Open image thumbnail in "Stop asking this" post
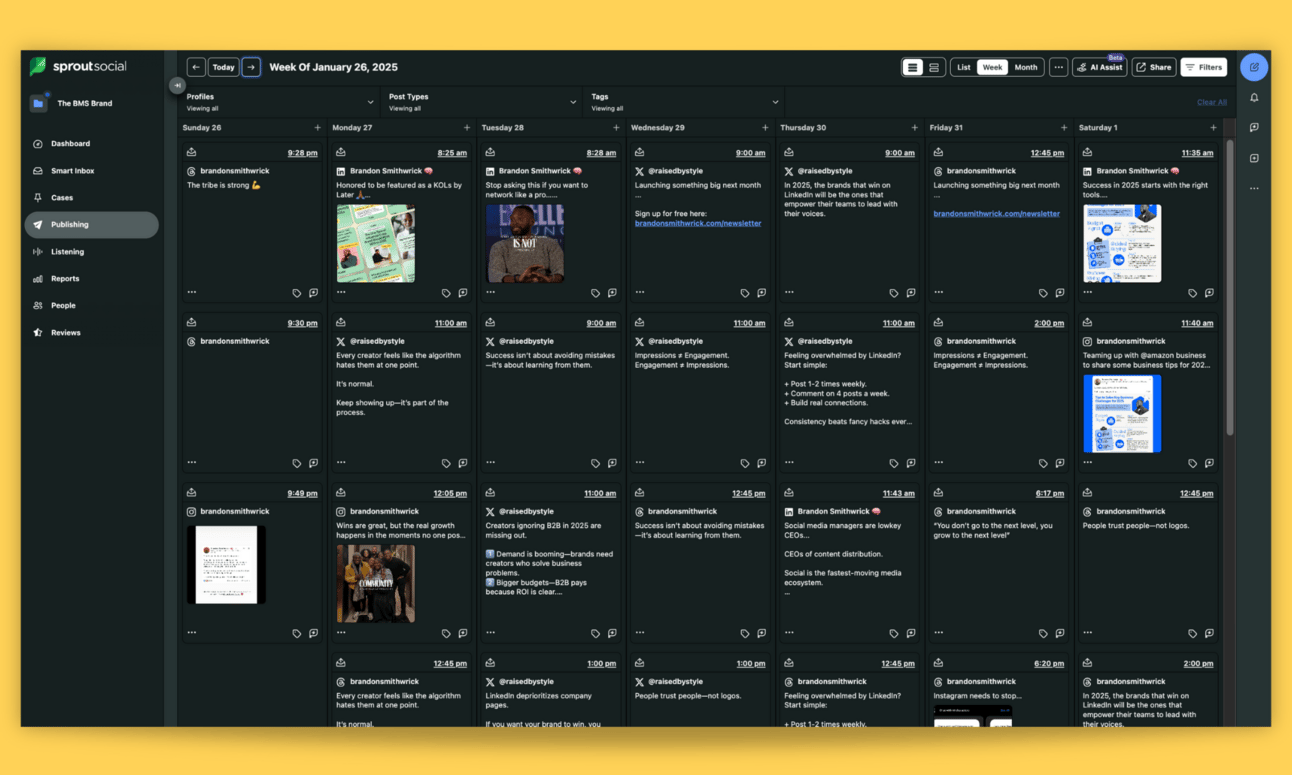The width and height of the screenshot is (1292, 775). point(525,243)
